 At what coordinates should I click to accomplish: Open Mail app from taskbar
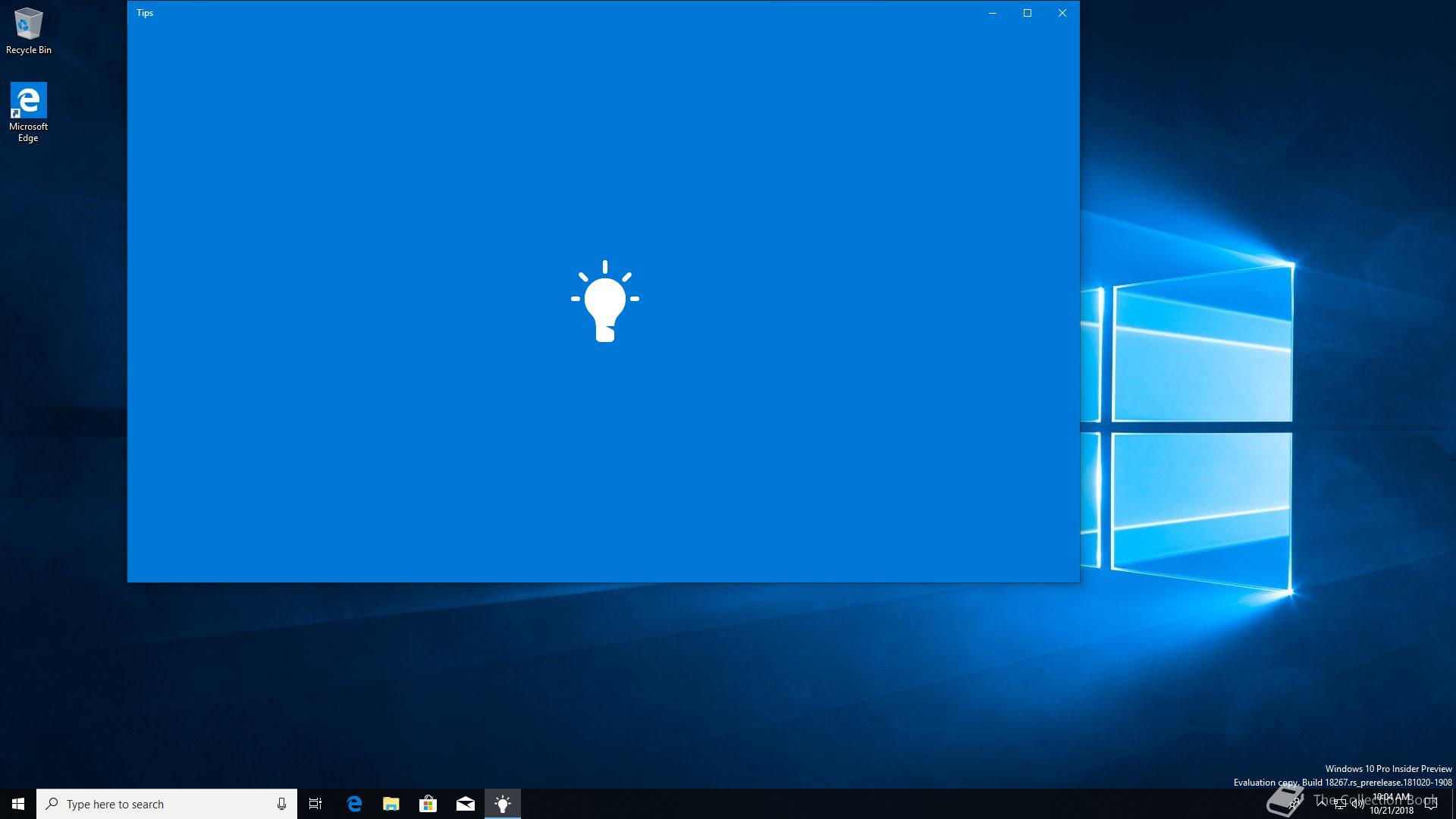466,804
